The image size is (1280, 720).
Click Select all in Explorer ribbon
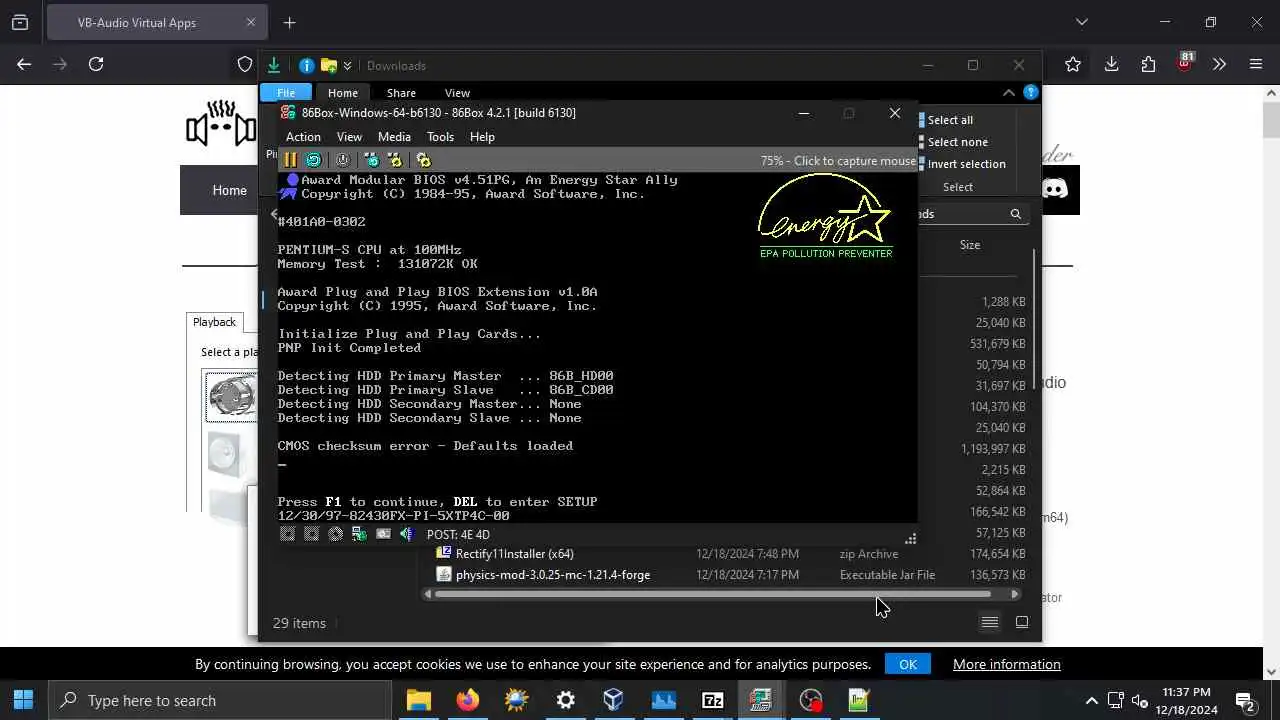click(x=944, y=120)
